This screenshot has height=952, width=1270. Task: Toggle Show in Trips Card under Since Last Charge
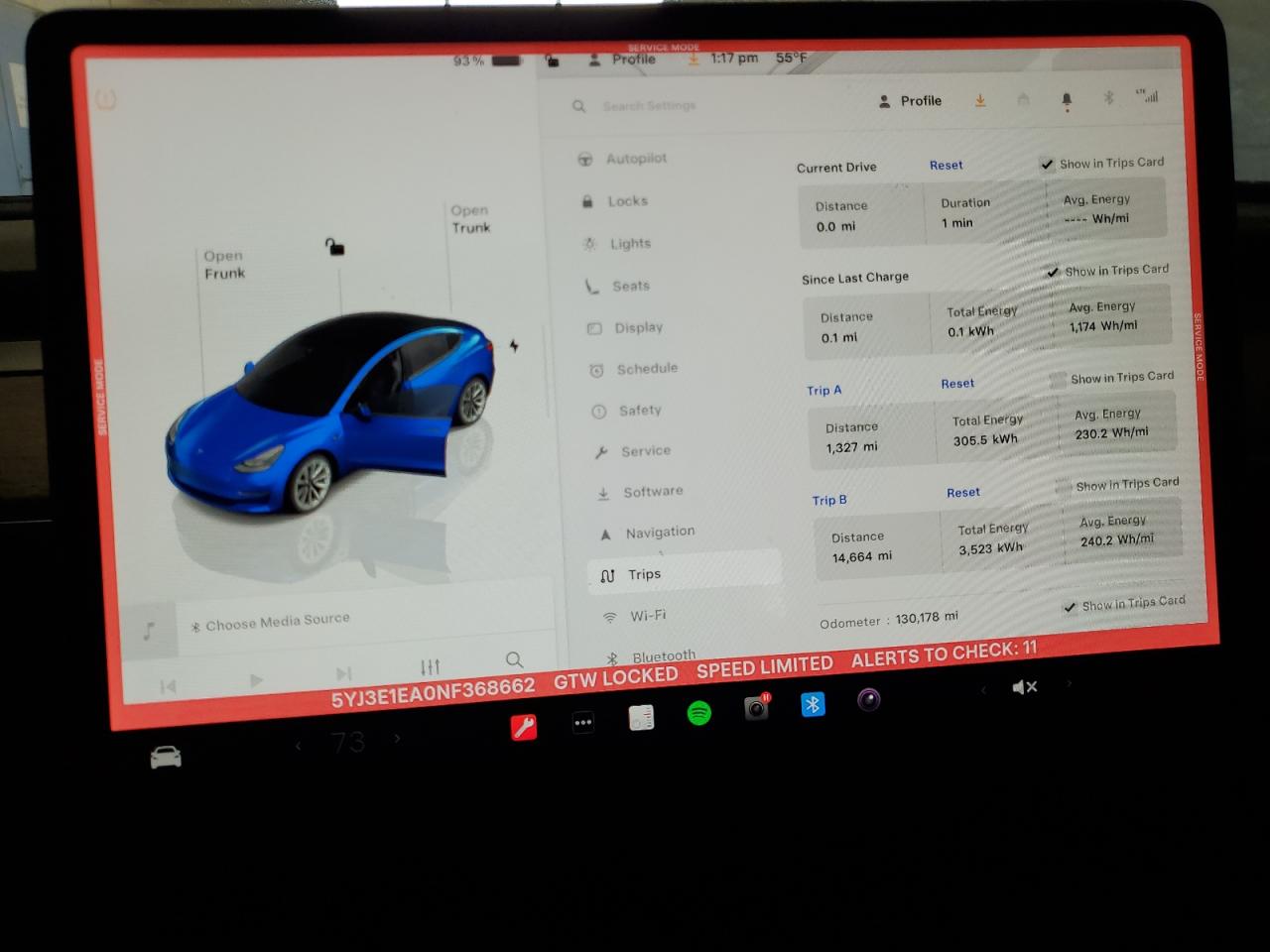click(x=1053, y=271)
